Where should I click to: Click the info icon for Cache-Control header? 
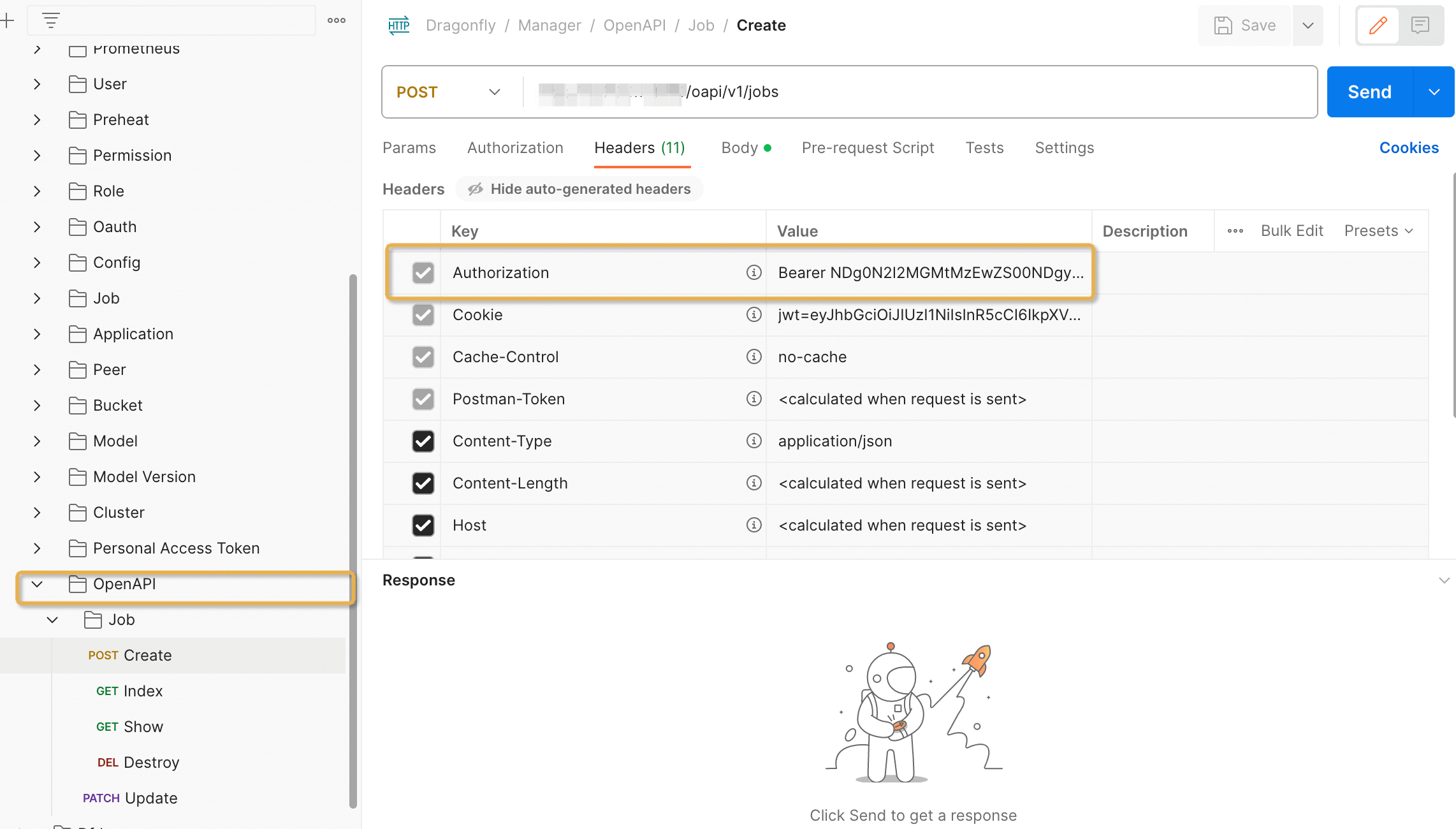pyautogui.click(x=753, y=357)
